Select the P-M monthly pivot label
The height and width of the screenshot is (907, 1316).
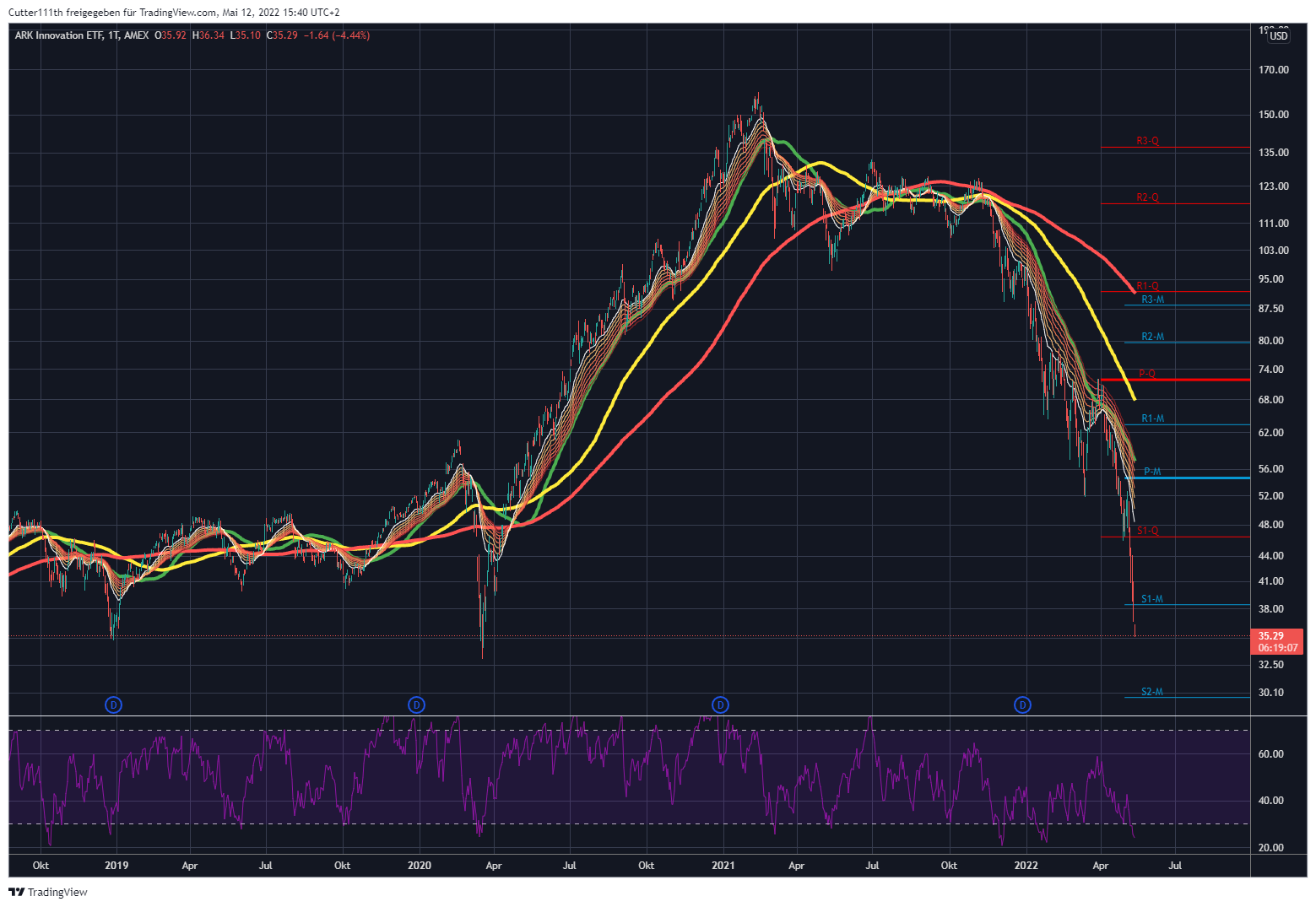click(1152, 472)
